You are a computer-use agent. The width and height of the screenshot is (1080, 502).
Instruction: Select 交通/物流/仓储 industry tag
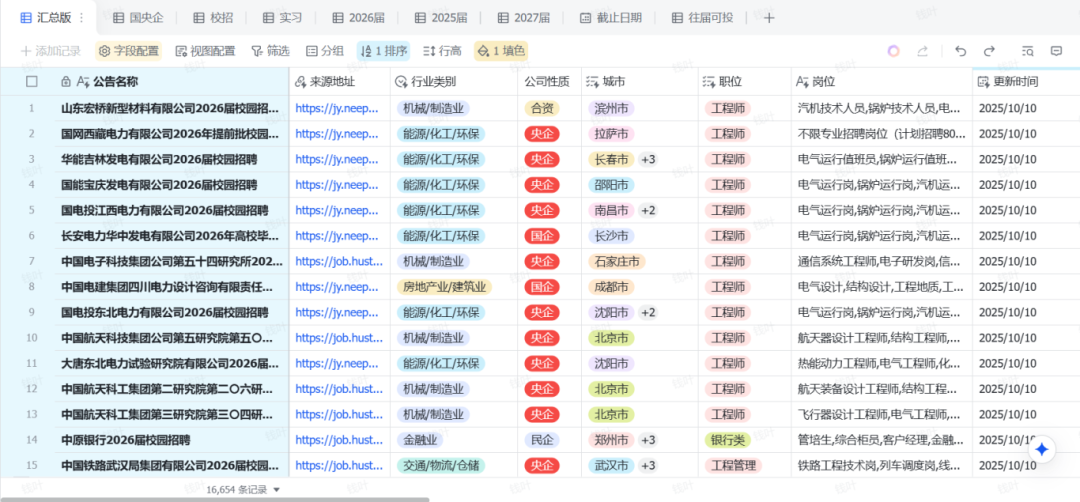[441, 466]
